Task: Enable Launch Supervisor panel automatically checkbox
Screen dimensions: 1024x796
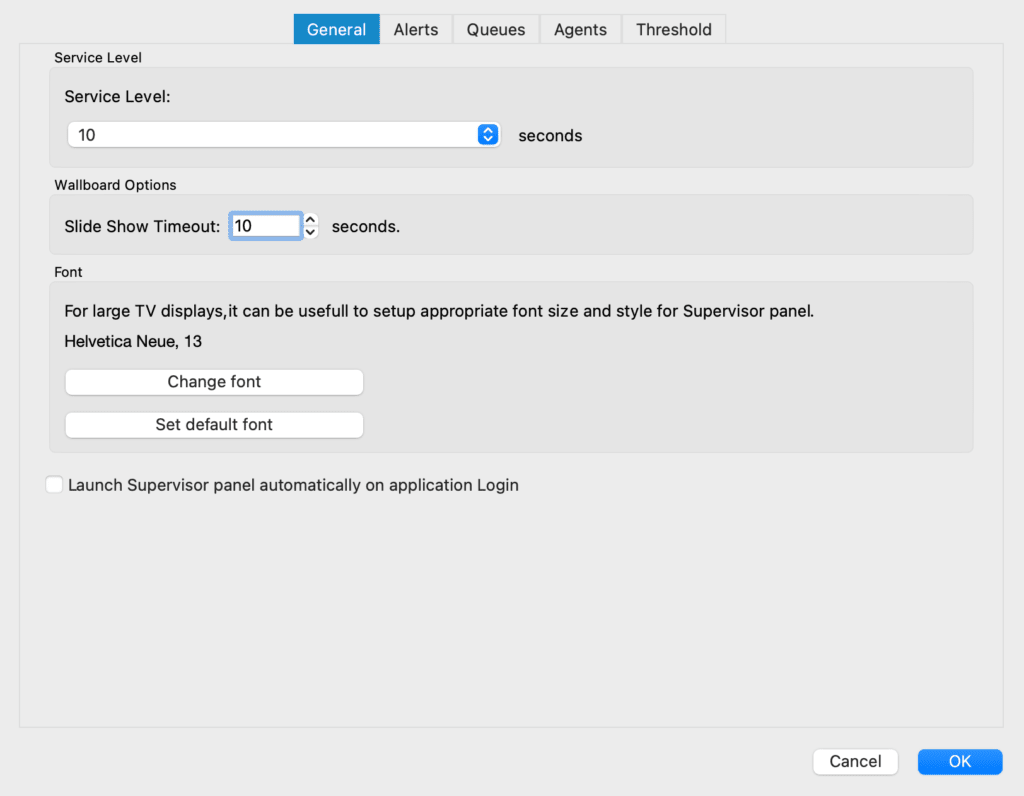Action: [54, 485]
